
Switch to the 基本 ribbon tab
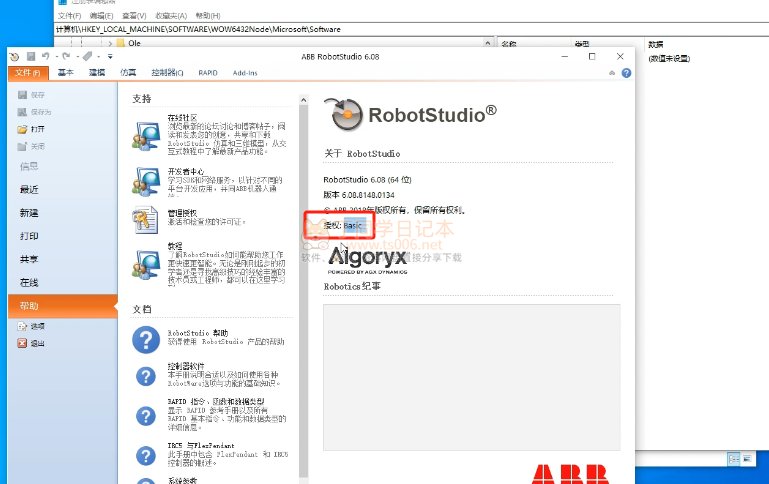coord(65,73)
